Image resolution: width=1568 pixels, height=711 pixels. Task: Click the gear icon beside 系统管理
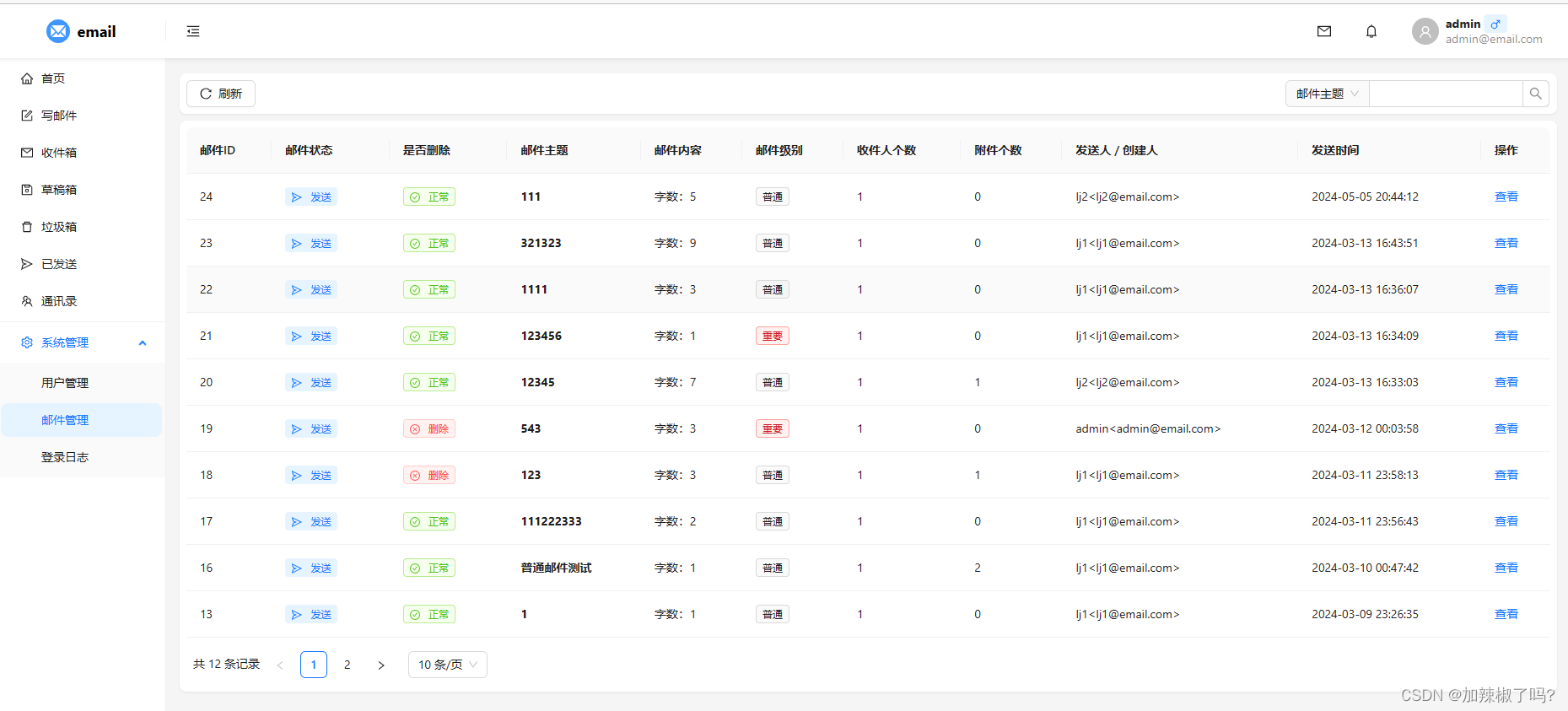pyautogui.click(x=27, y=342)
